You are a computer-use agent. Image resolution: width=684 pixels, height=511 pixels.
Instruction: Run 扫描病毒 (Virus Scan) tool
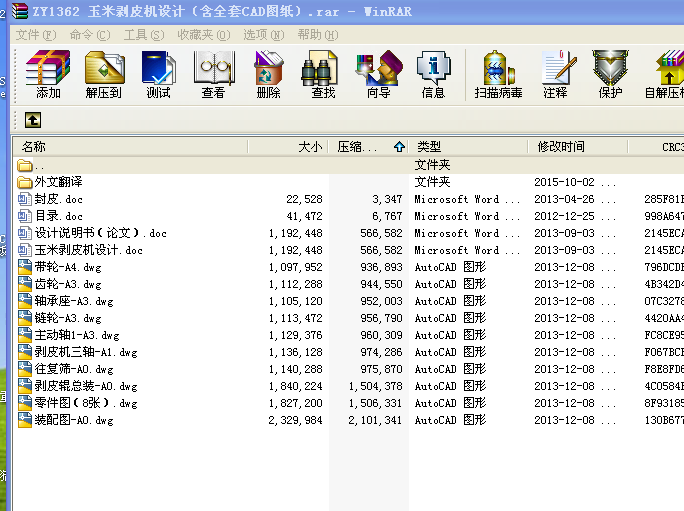pyautogui.click(x=498, y=74)
